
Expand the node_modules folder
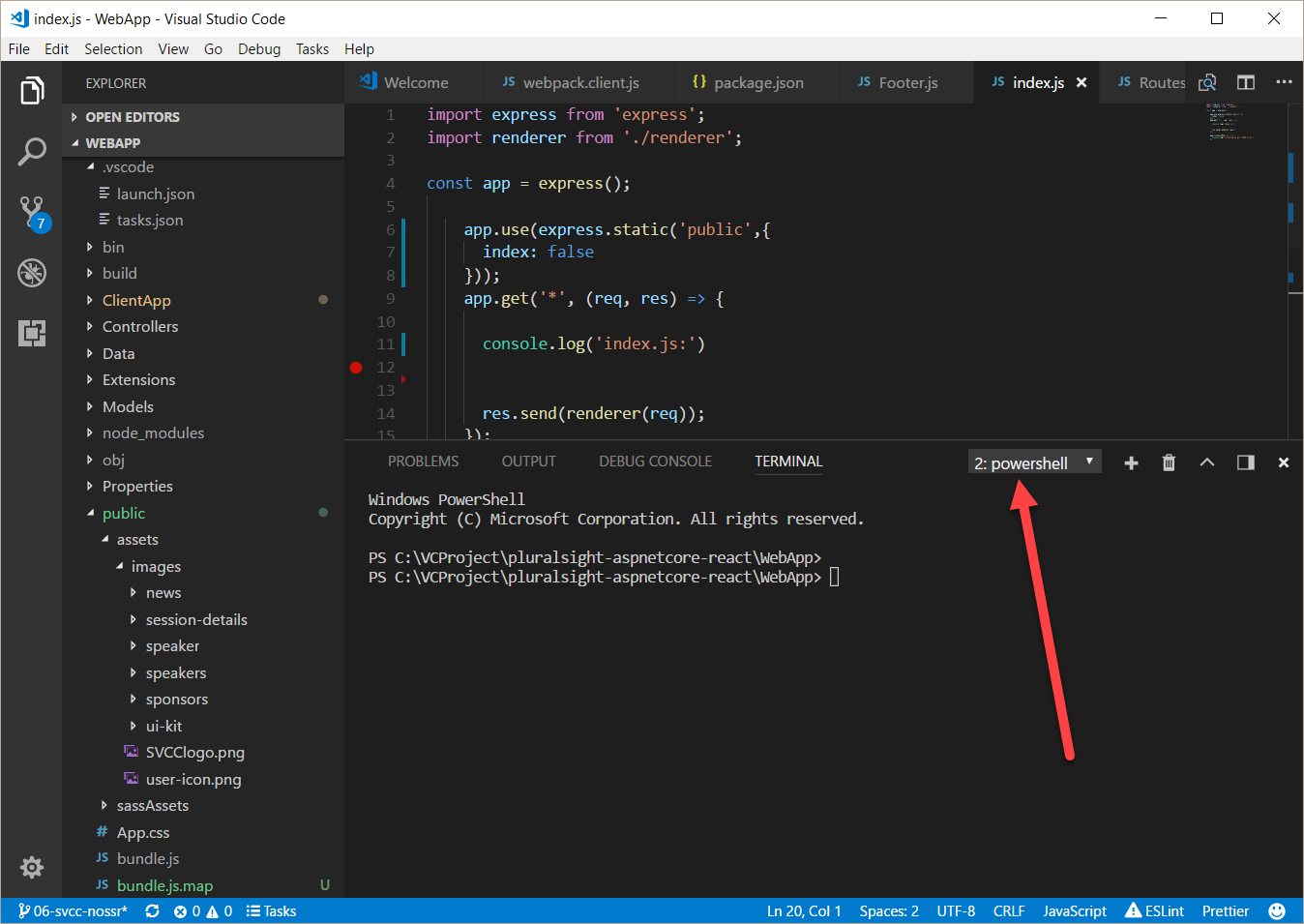(x=203, y=433)
